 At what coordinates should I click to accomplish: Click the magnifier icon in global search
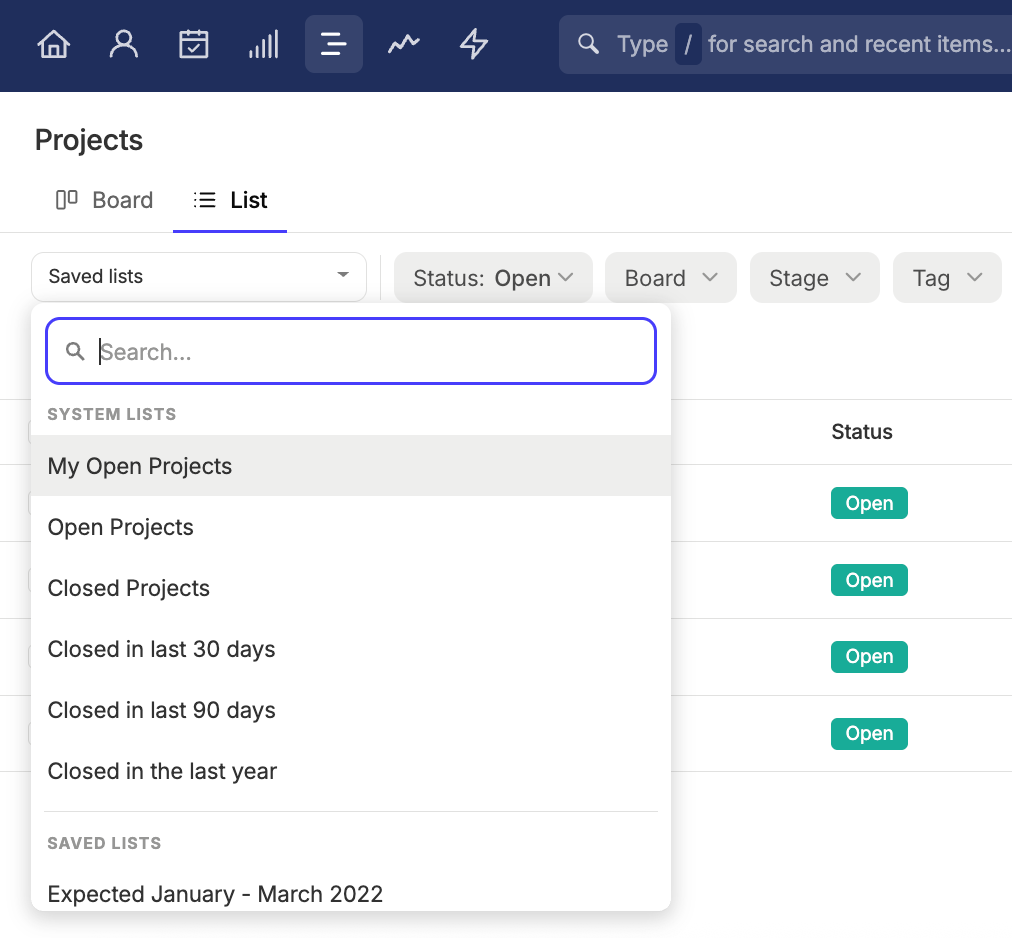tap(588, 44)
